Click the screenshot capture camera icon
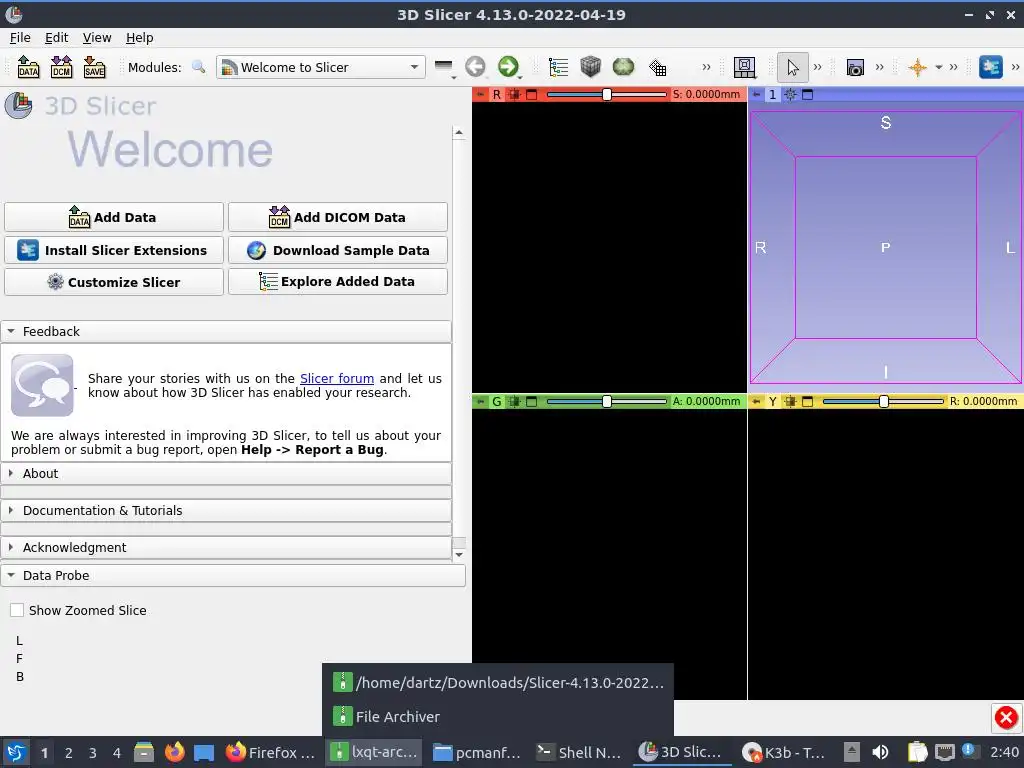This screenshot has width=1024, height=768. point(855,67)
